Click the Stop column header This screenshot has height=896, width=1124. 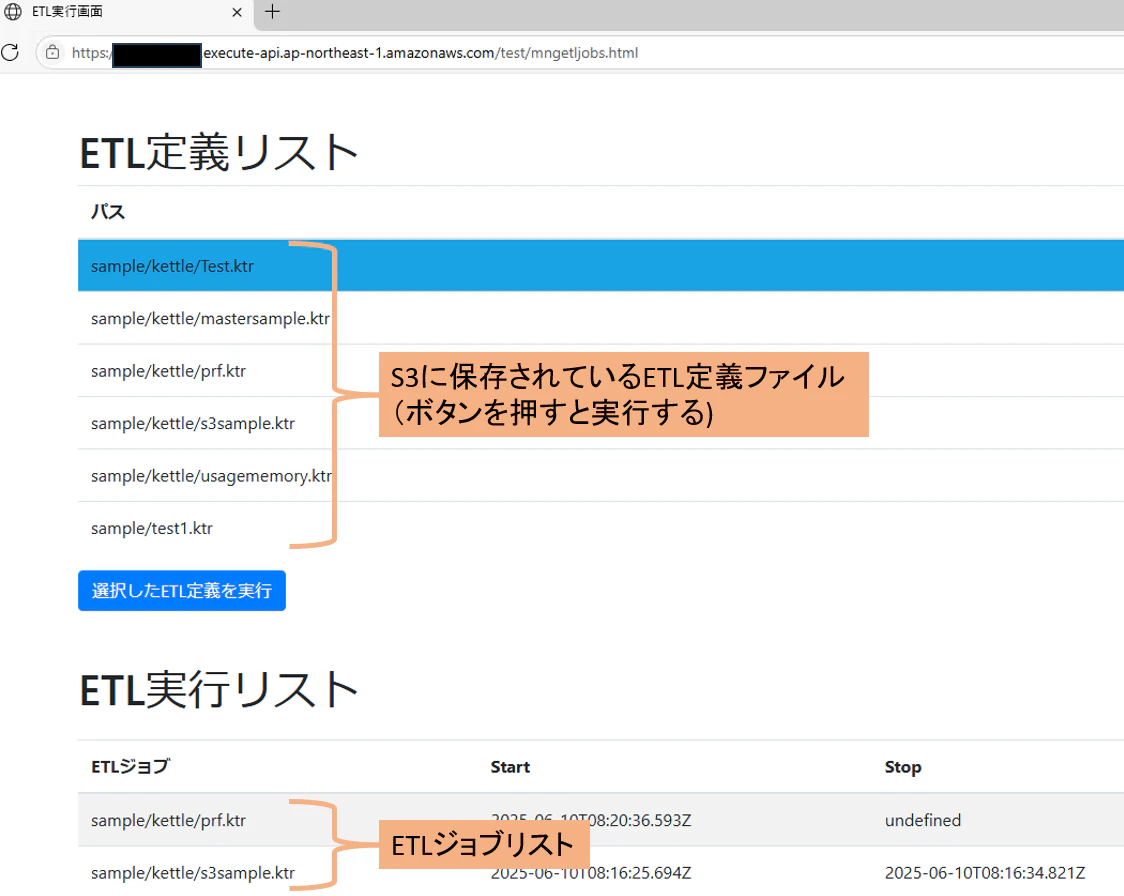pos(903,767)
